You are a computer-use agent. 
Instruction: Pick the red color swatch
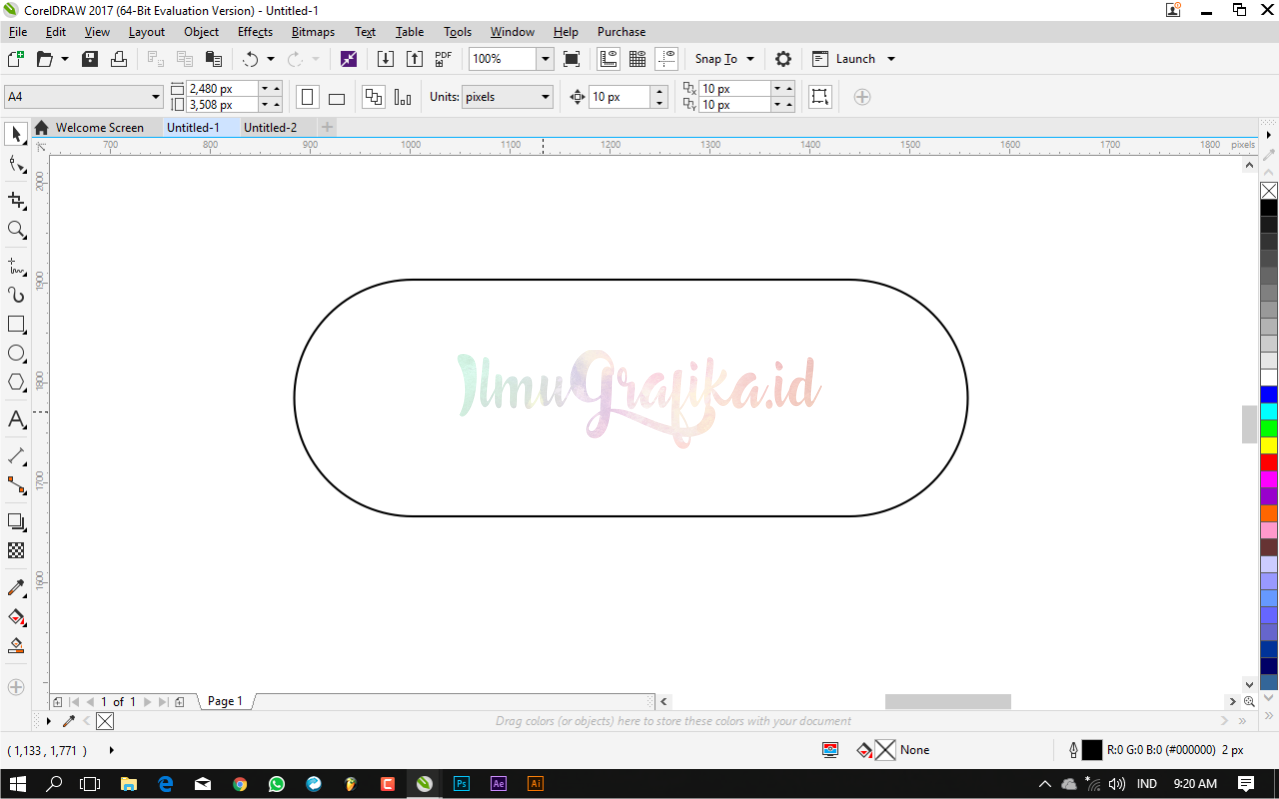1268,462
